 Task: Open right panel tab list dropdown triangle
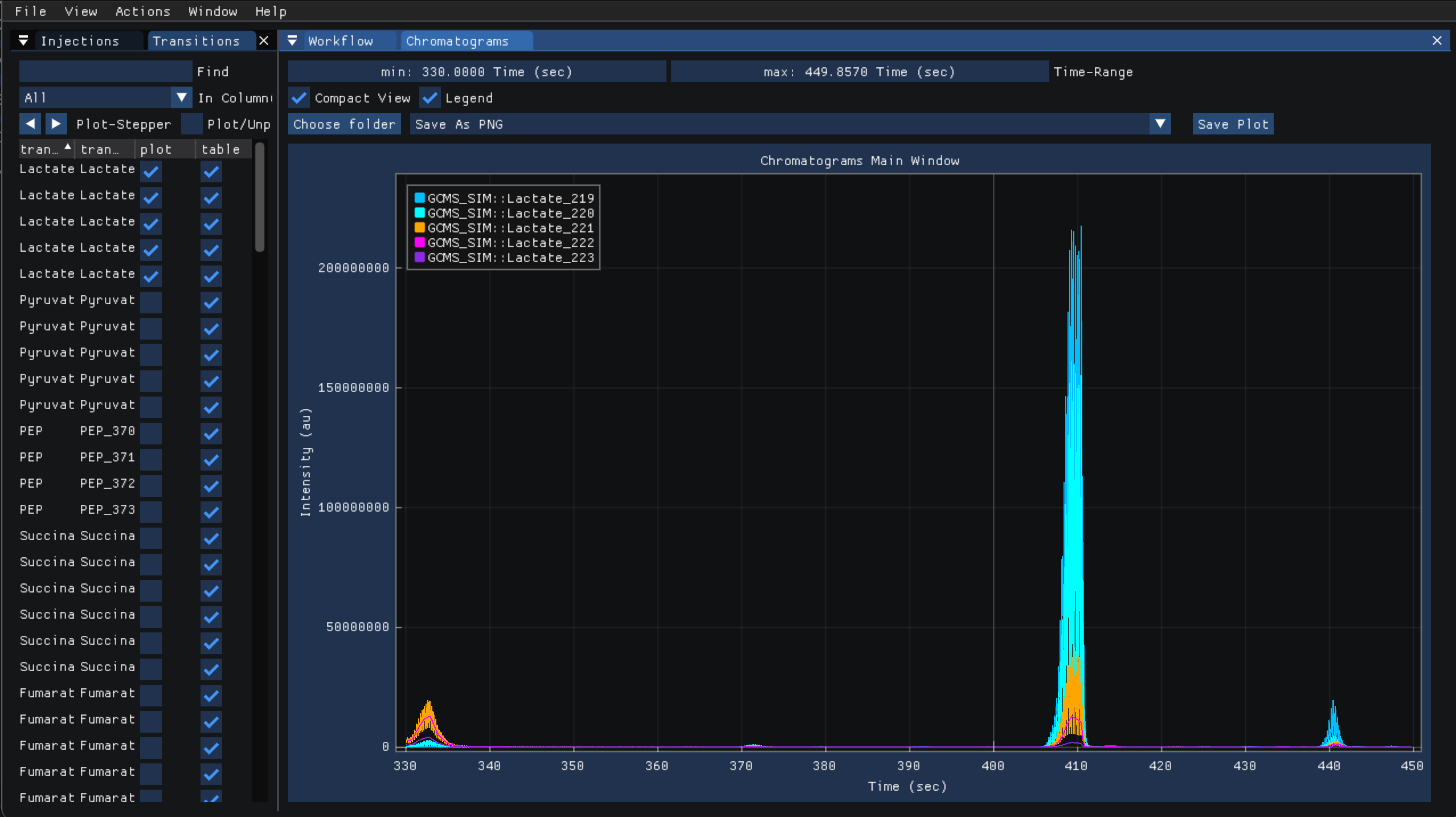tap(292, 41)
